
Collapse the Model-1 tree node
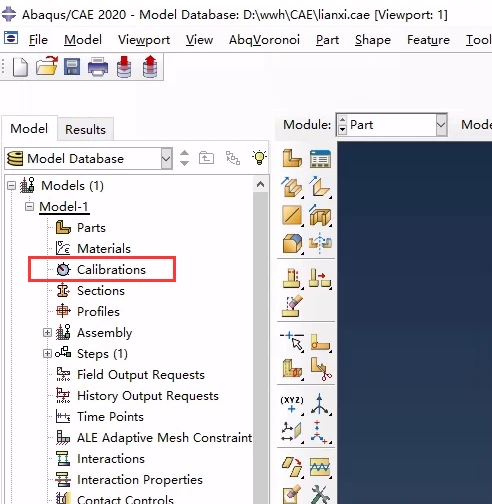(x=29, y=207)
